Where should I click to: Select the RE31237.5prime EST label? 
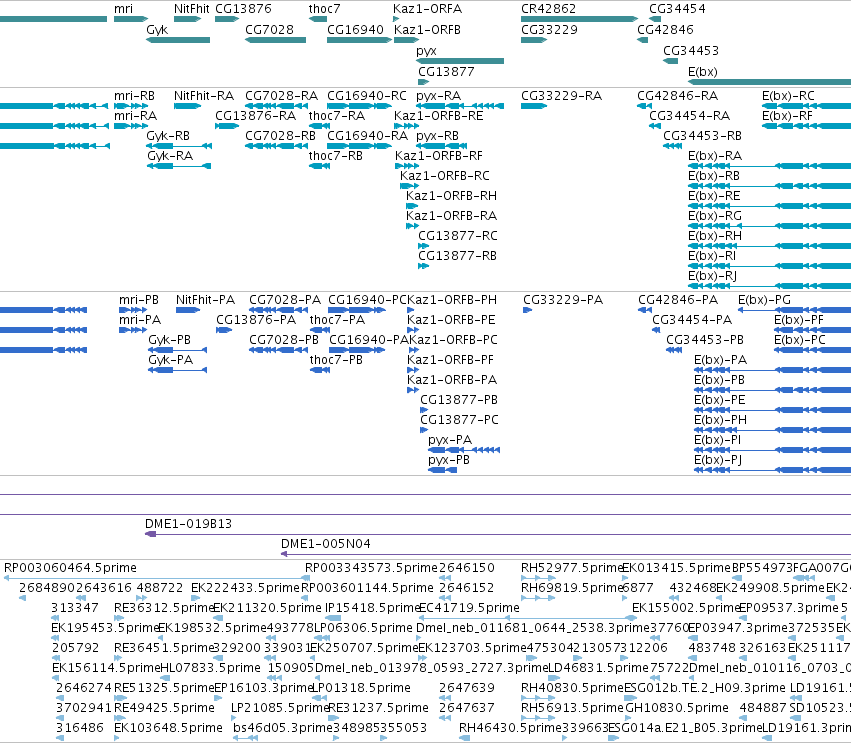378,708
